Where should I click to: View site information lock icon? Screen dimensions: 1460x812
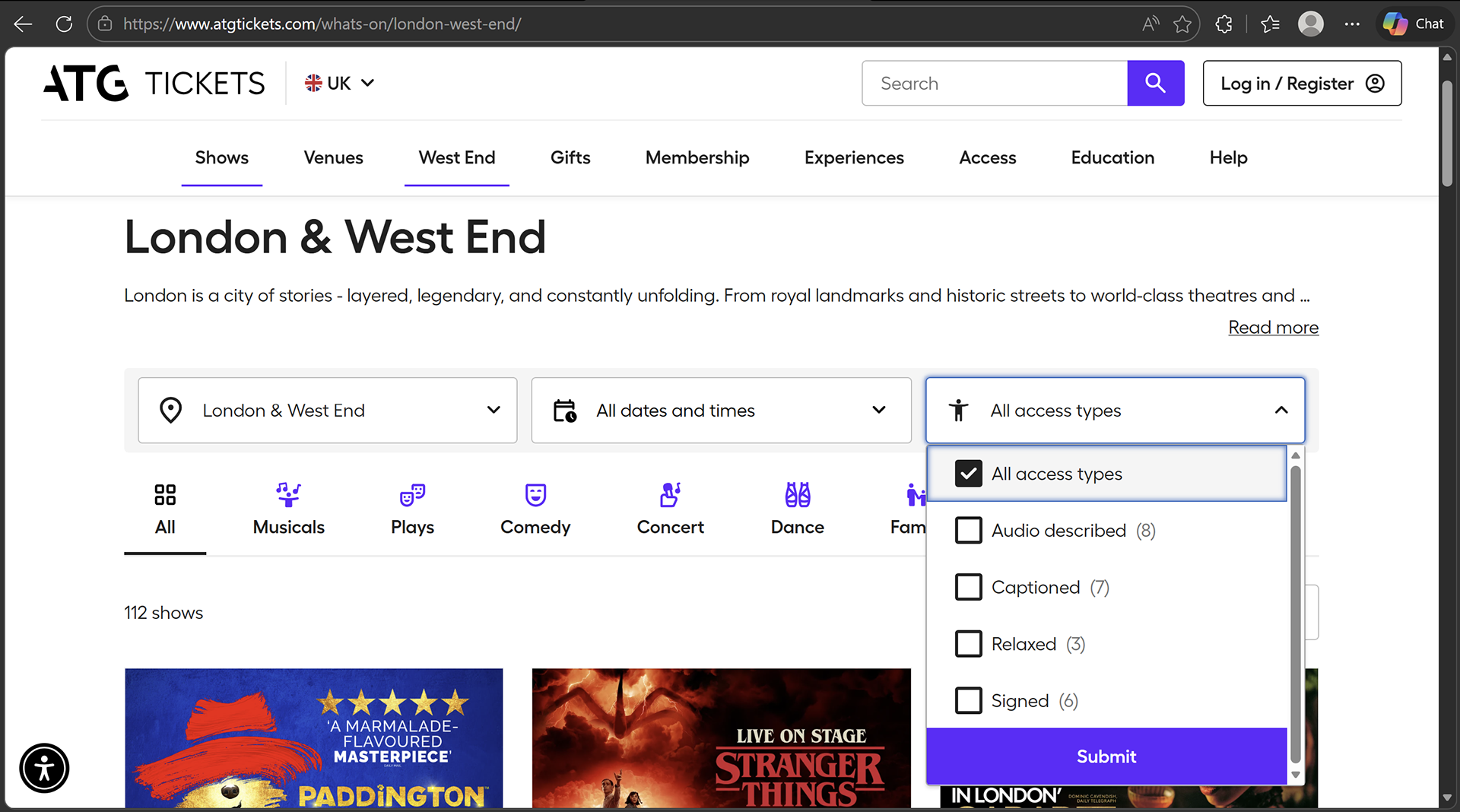pyautogui.click(x=105, y=24)
